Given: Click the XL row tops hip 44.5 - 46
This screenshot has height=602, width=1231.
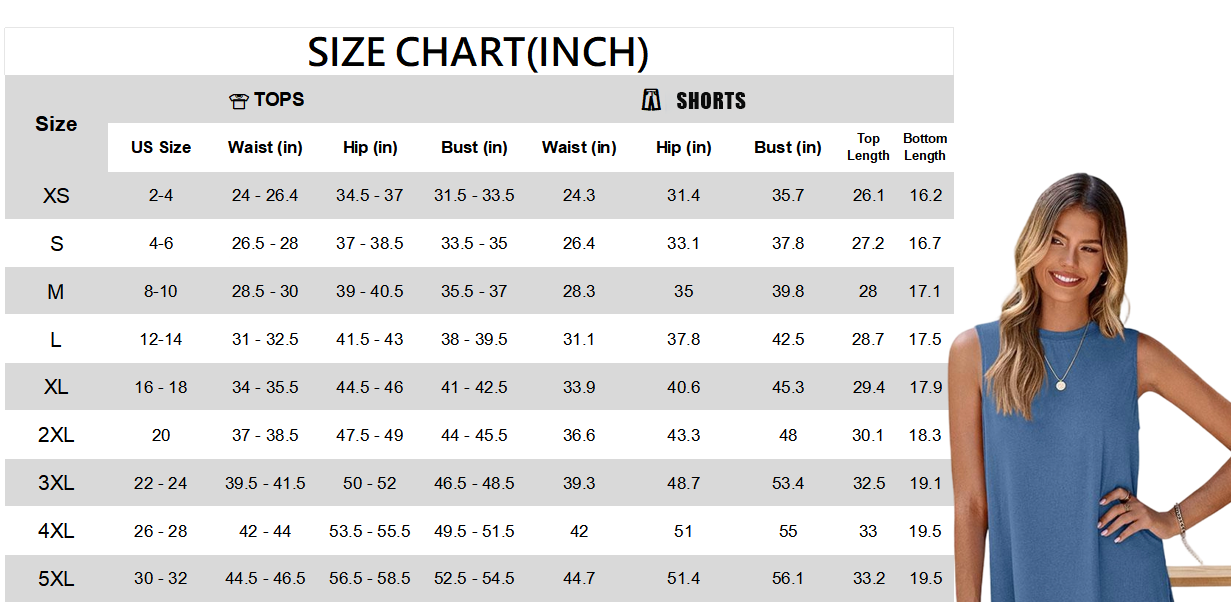Looking at the screenshot, I should (x=370, y=387).
